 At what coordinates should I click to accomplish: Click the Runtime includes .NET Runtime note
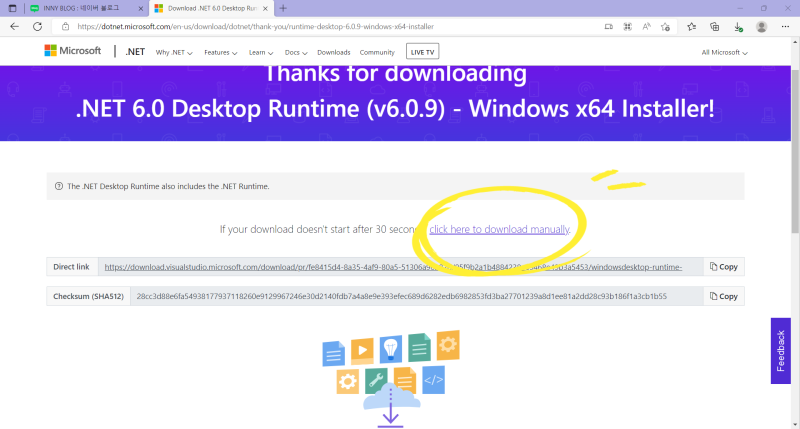tap(168, 186)
